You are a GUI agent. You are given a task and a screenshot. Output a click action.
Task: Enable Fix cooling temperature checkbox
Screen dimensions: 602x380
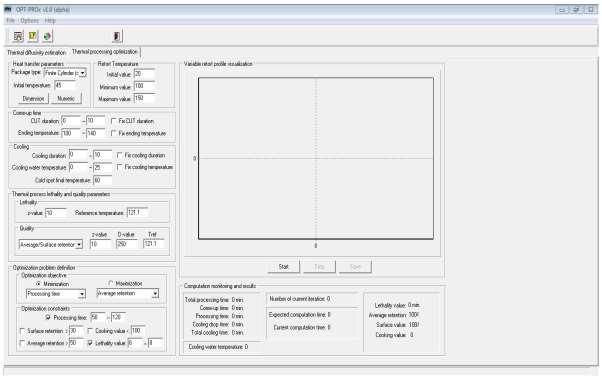click(x=119, y=167)
